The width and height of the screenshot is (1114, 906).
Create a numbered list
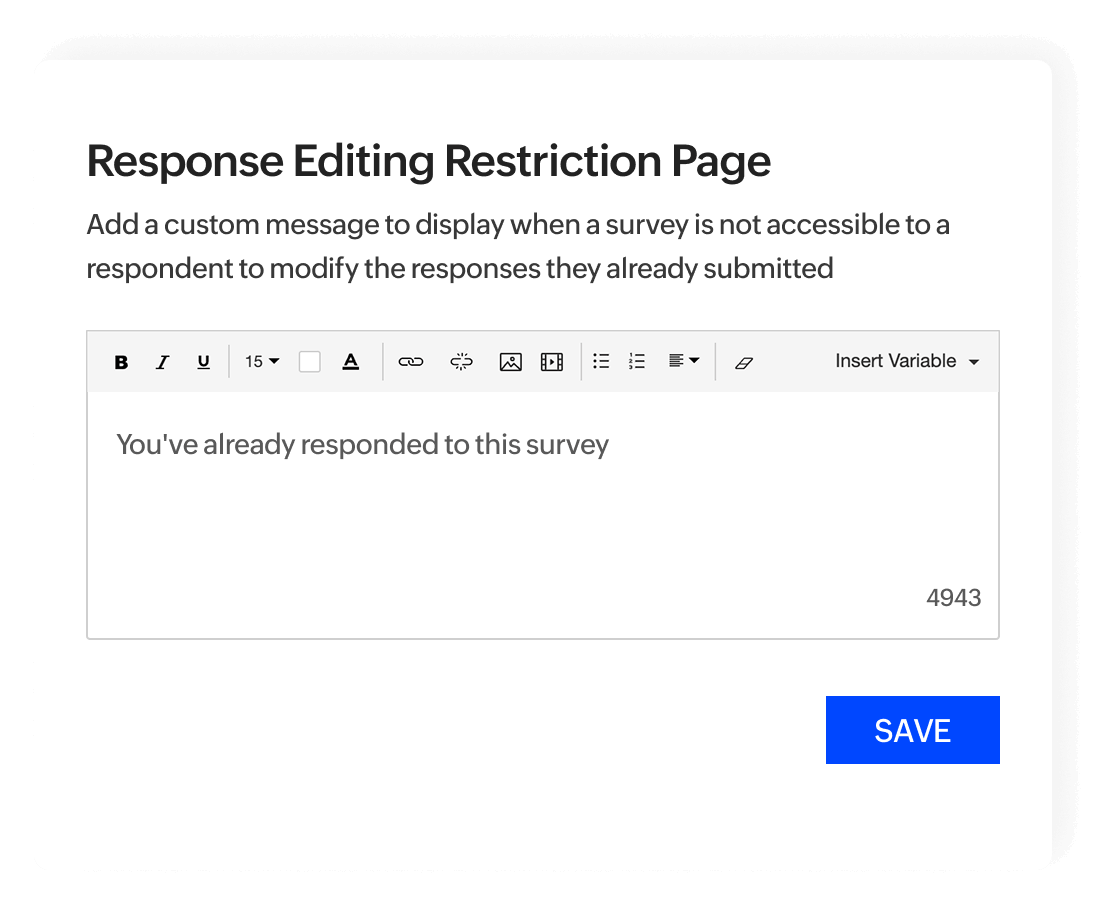[x=637, y=361]
